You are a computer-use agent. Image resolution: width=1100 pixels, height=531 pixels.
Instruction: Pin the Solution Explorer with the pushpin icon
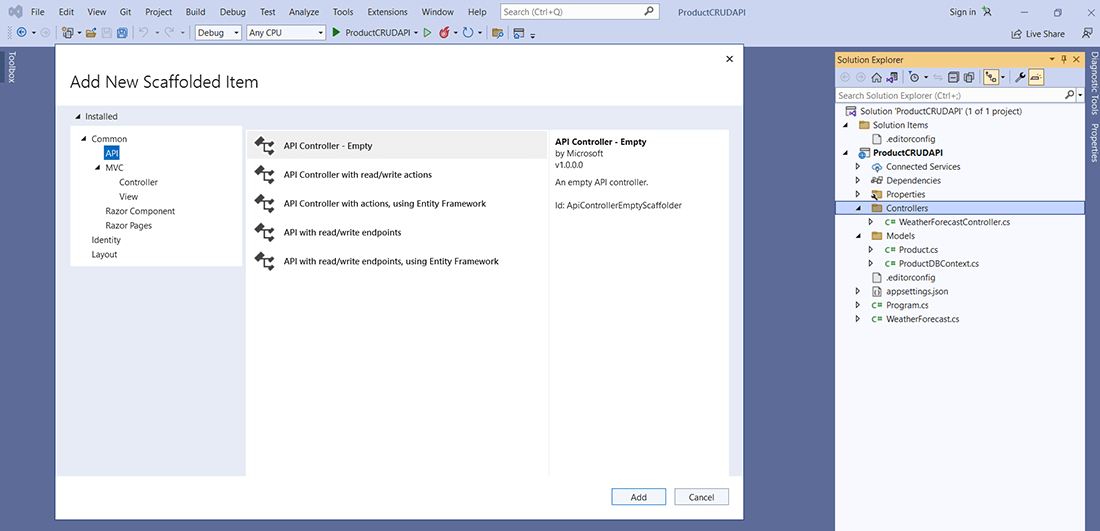coord(1064,60)
